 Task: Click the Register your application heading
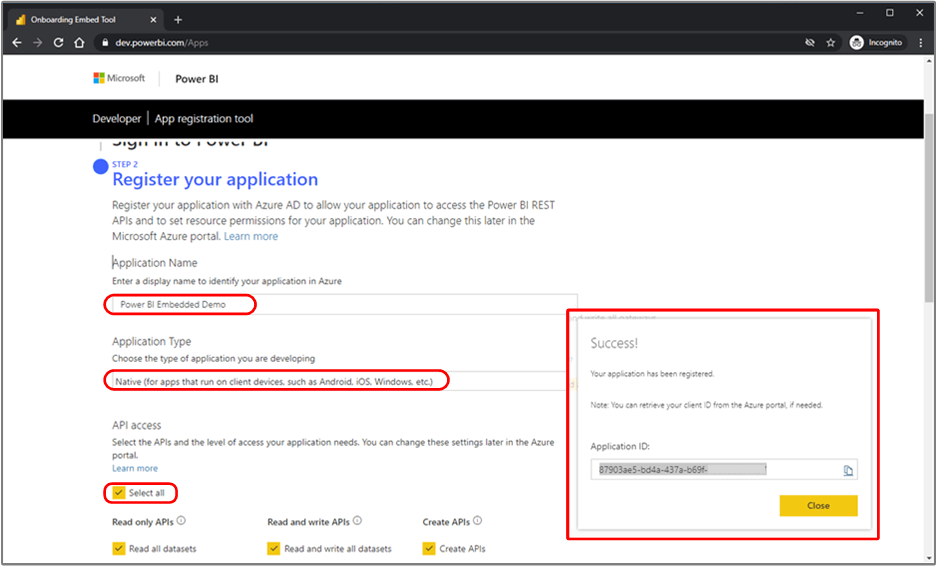pos(215,179)
